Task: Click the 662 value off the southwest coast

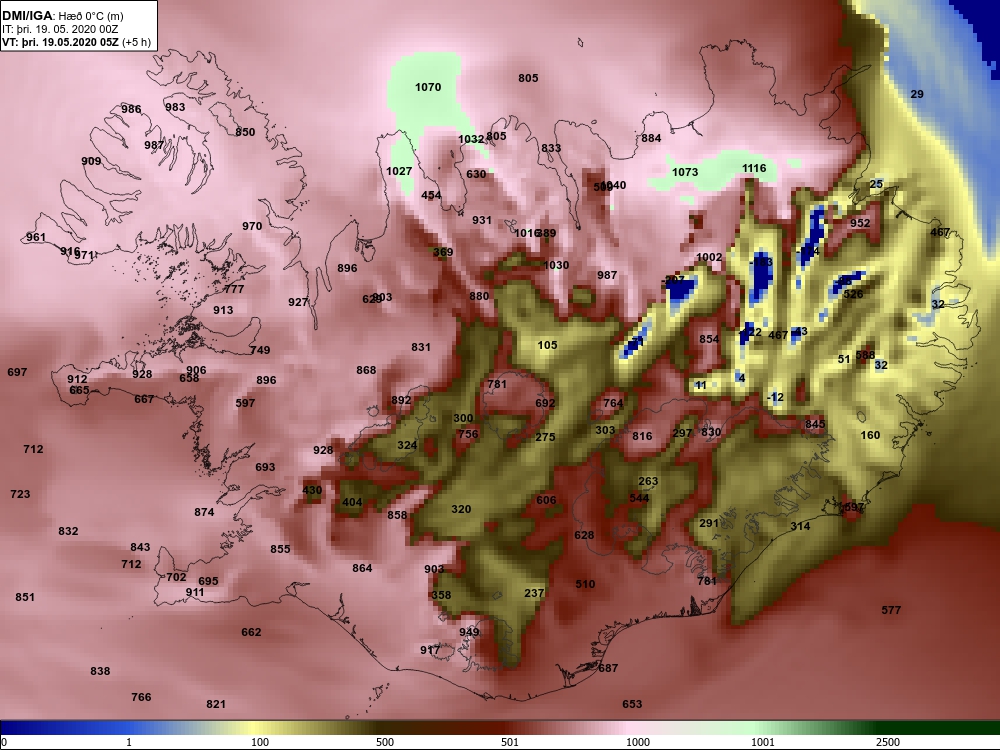Action: click(x=251, y=632)
